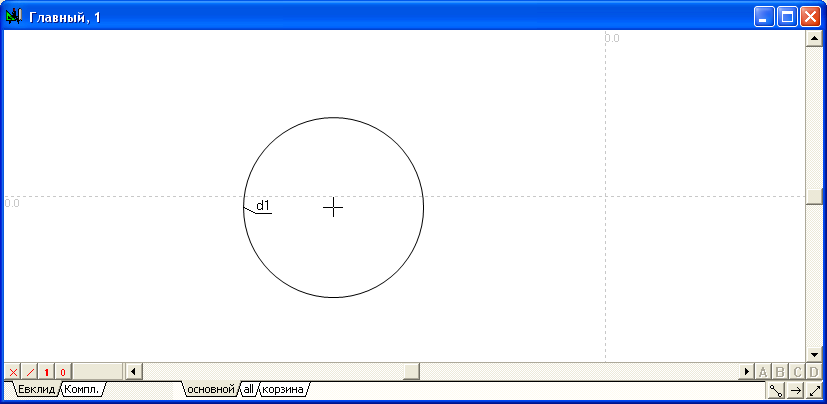Click the disabled C button
The image size is (827, 404).
point(797,372)
